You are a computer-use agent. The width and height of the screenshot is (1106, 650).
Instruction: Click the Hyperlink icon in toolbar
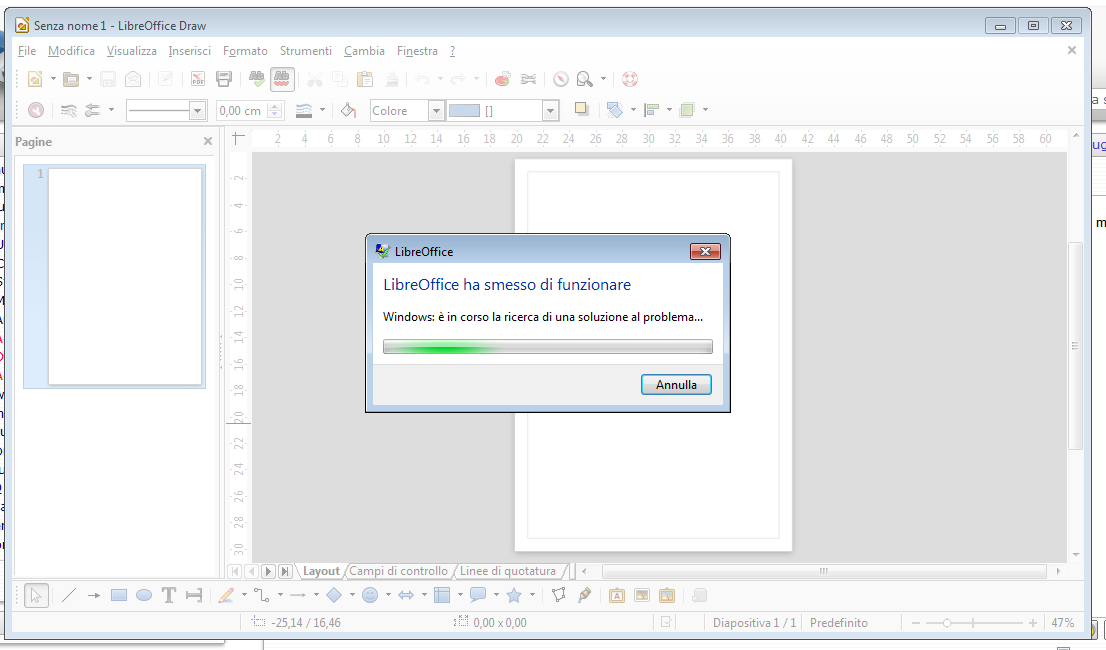(528, 79)
